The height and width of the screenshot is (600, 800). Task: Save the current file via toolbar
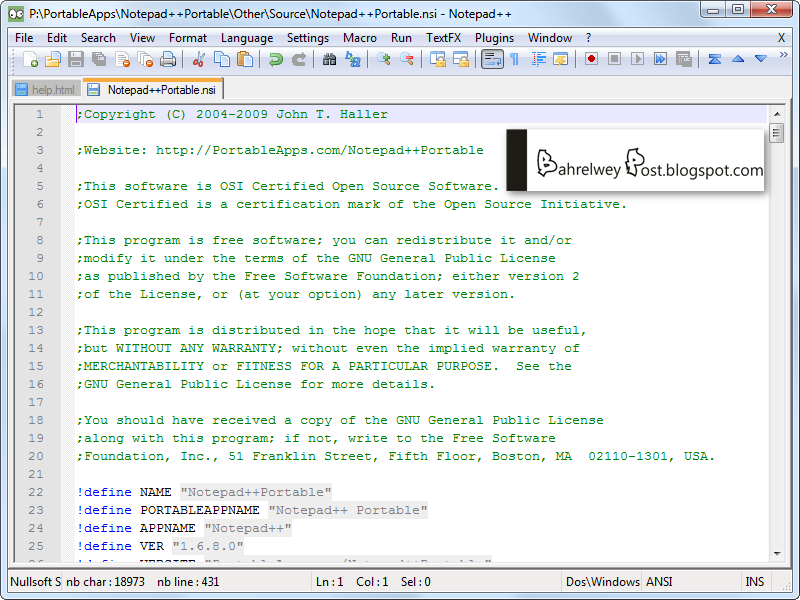coord(76,60)
